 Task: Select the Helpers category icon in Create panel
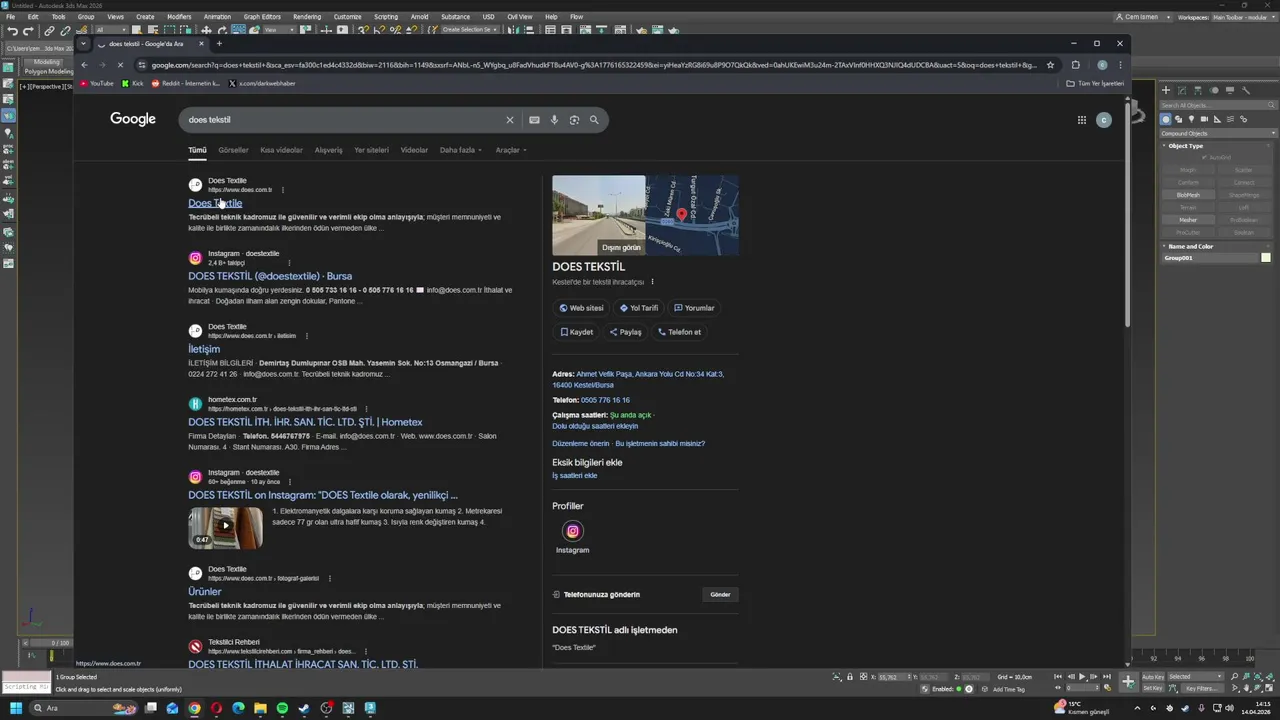(1217, 119)
